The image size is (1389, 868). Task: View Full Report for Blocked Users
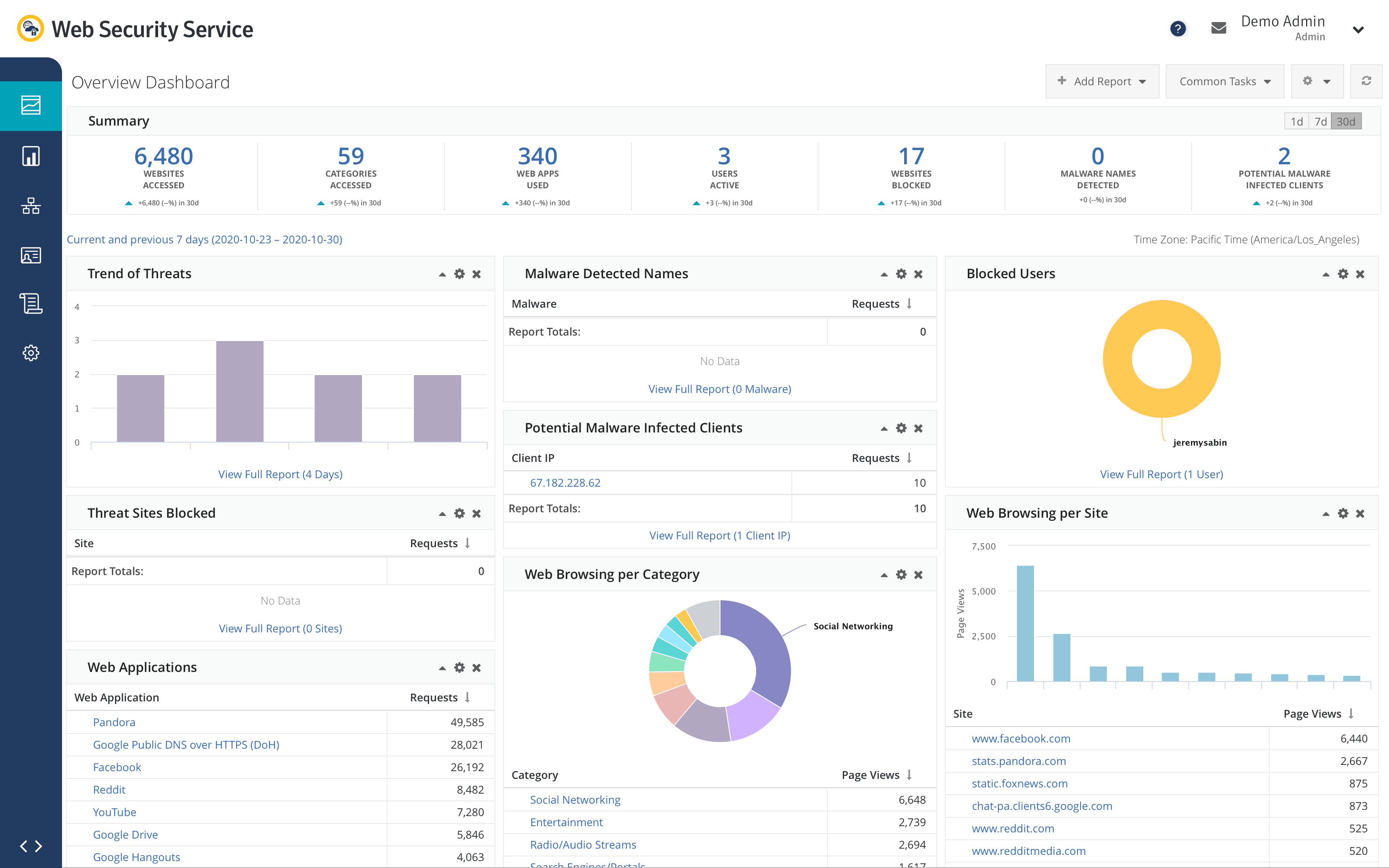tap(1161, 474)
